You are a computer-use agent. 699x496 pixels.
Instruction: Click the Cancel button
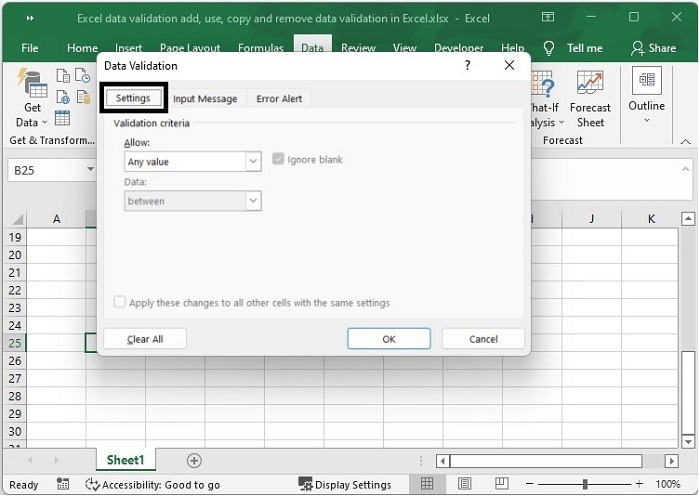[x=483, y=339]
